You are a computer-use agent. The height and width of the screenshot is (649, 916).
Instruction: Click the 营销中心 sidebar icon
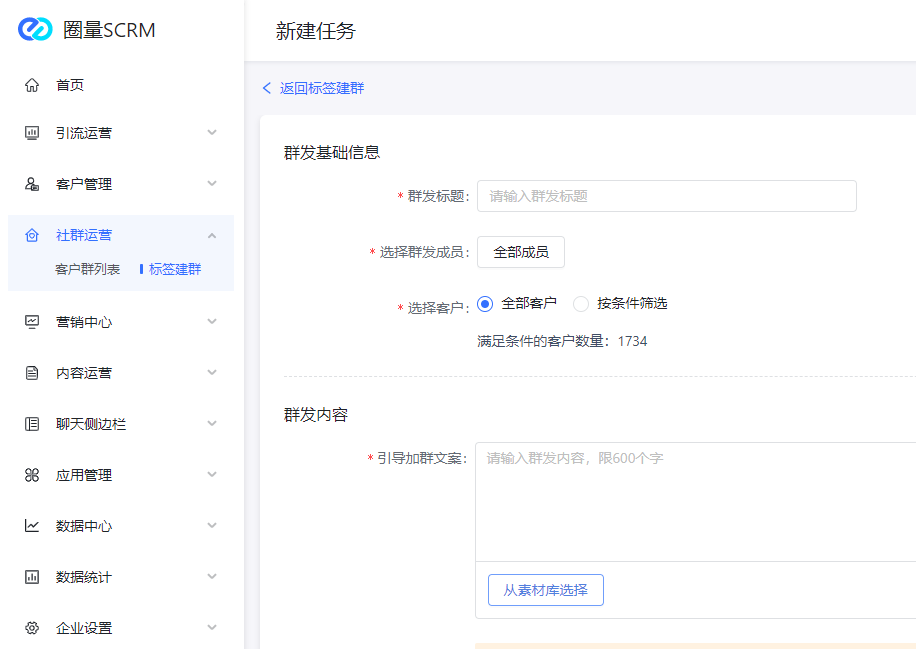32,322
